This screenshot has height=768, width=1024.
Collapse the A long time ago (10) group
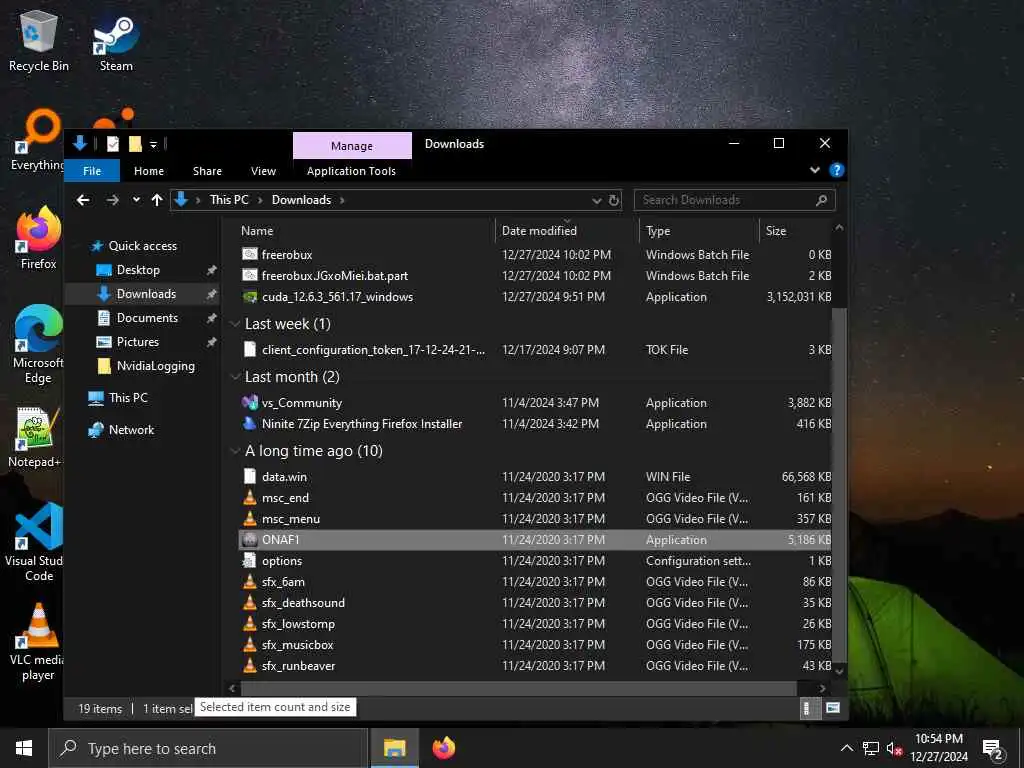(x=235, y=451)
